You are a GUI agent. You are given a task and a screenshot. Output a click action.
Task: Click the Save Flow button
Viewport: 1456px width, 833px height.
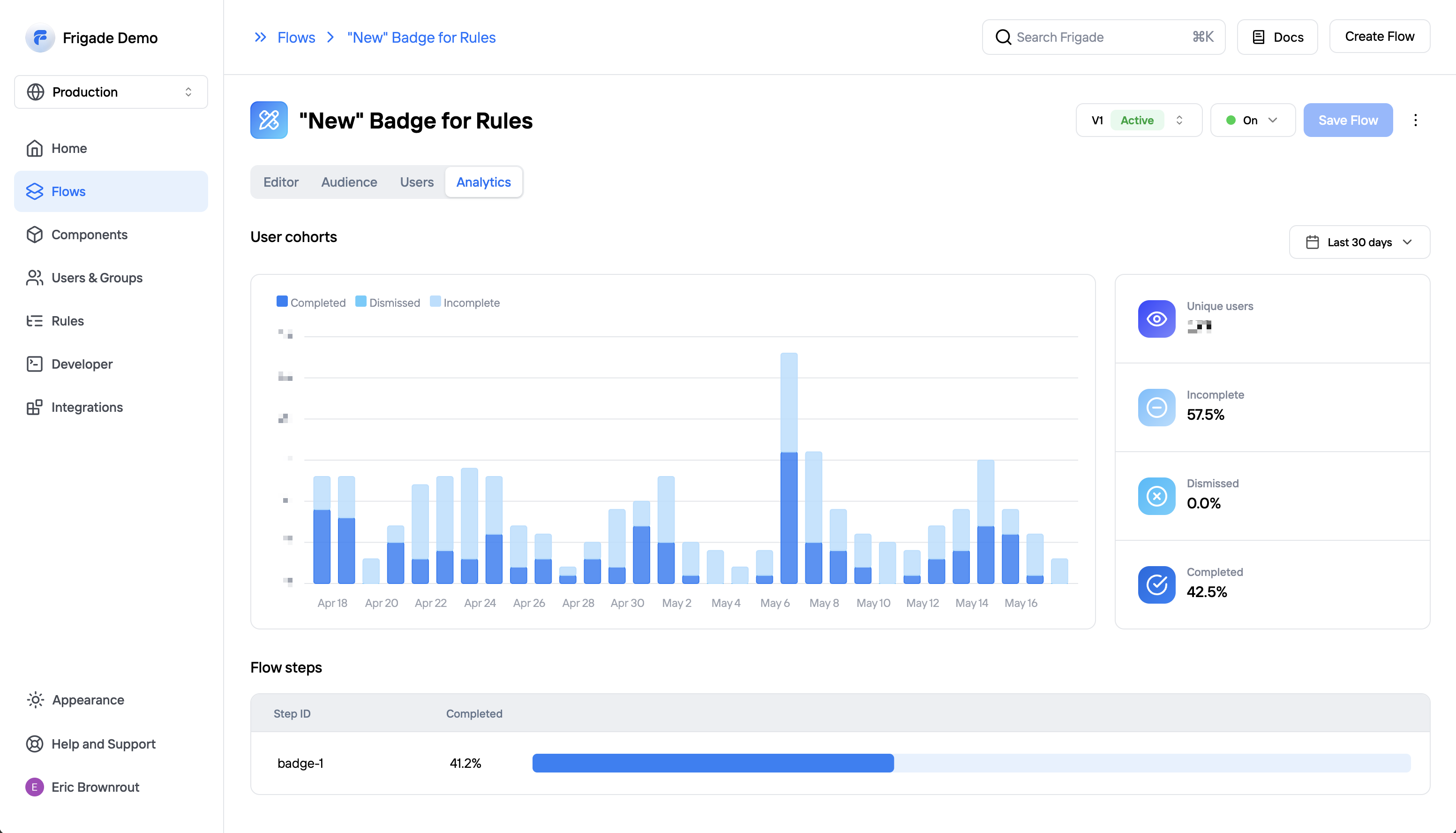[1348, 120]
